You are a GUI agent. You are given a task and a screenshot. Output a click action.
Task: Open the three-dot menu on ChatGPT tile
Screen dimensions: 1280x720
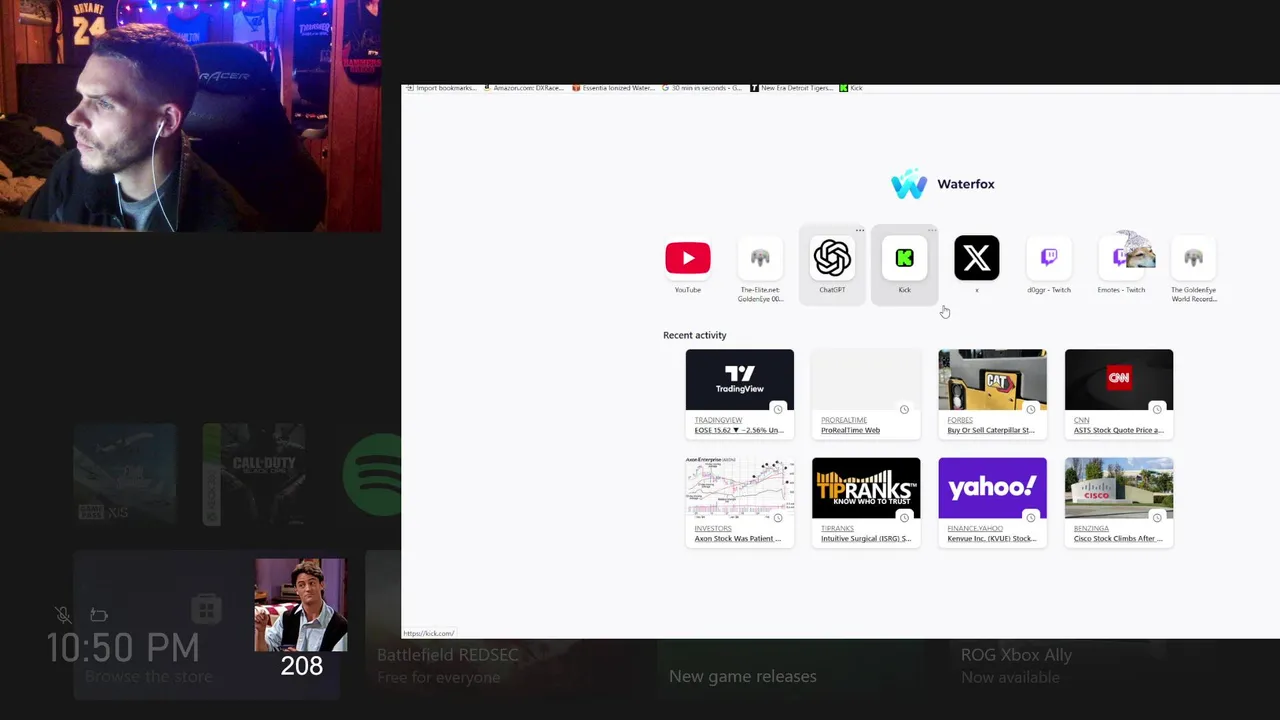[860, 231]
